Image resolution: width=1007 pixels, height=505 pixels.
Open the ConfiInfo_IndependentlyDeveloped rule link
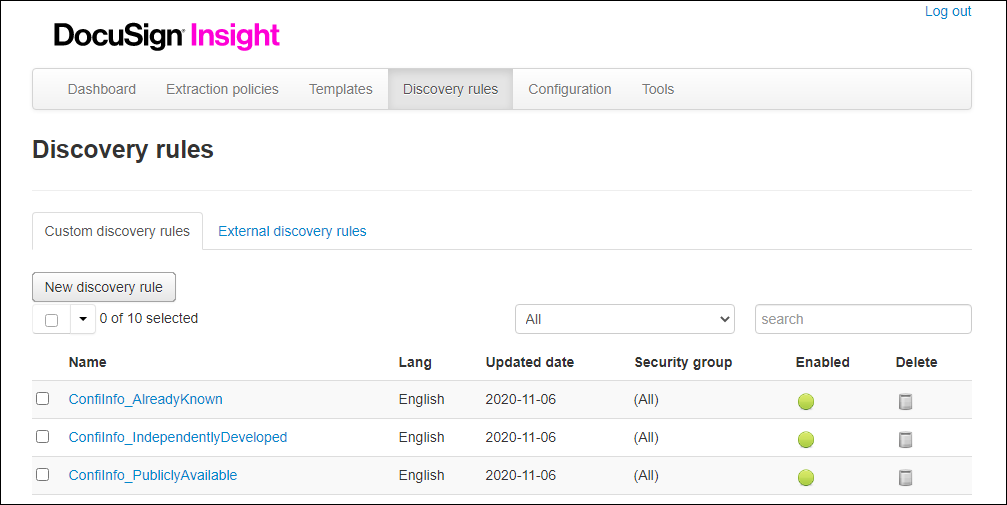tap(178, 437)
